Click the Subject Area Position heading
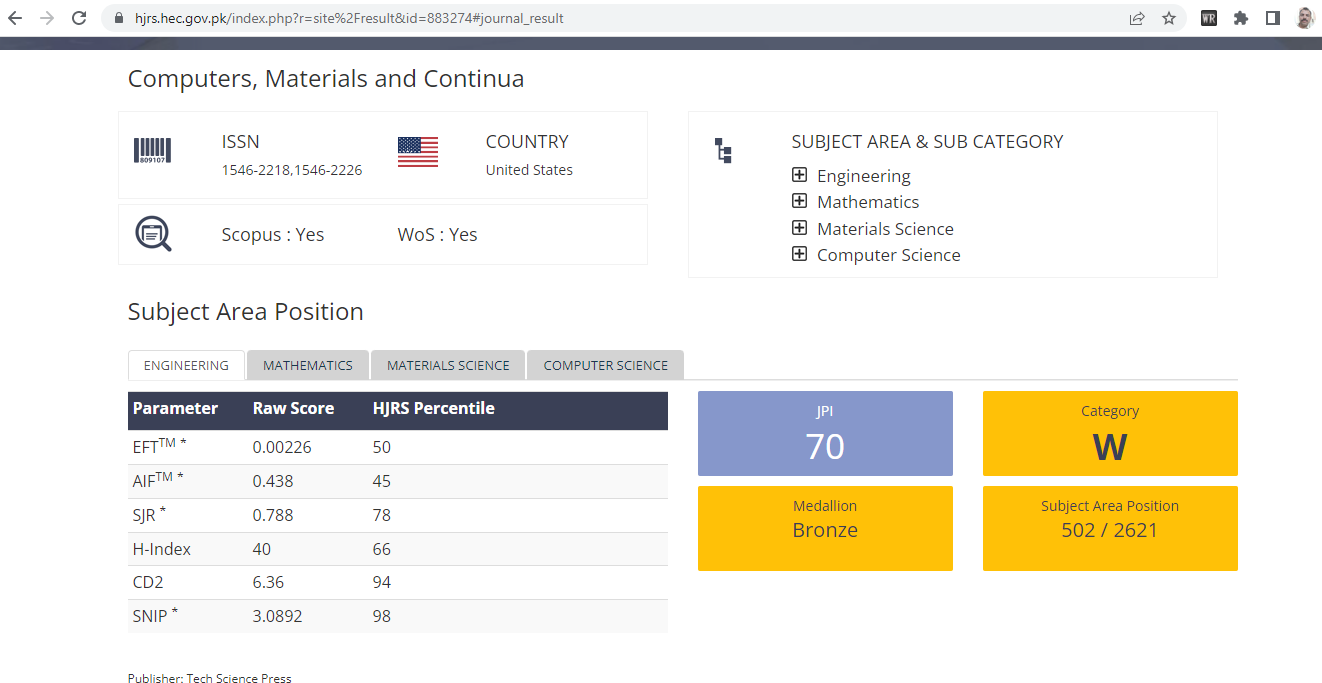 246,312
